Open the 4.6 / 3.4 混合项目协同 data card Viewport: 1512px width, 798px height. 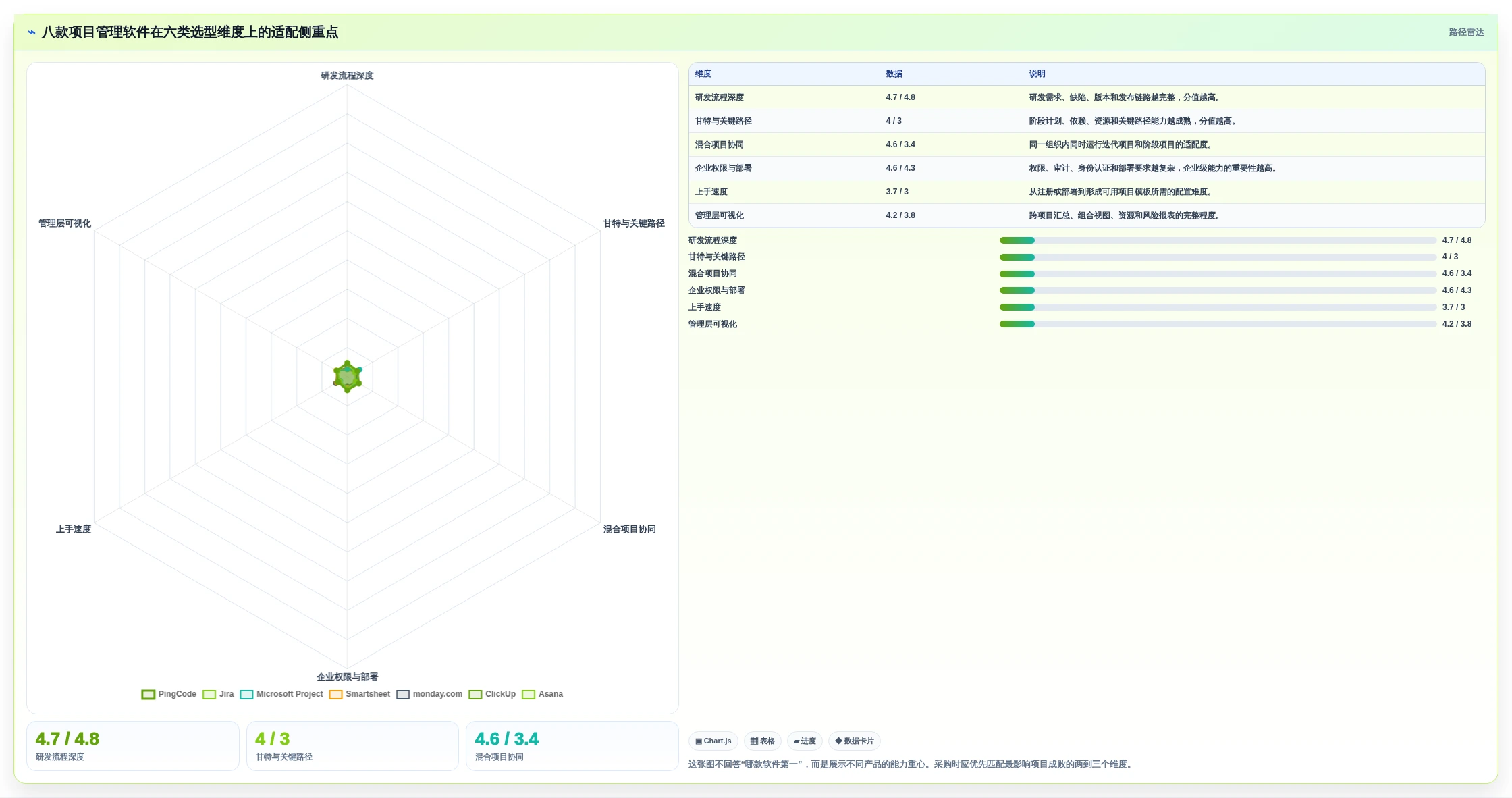[x=572, y=746]
